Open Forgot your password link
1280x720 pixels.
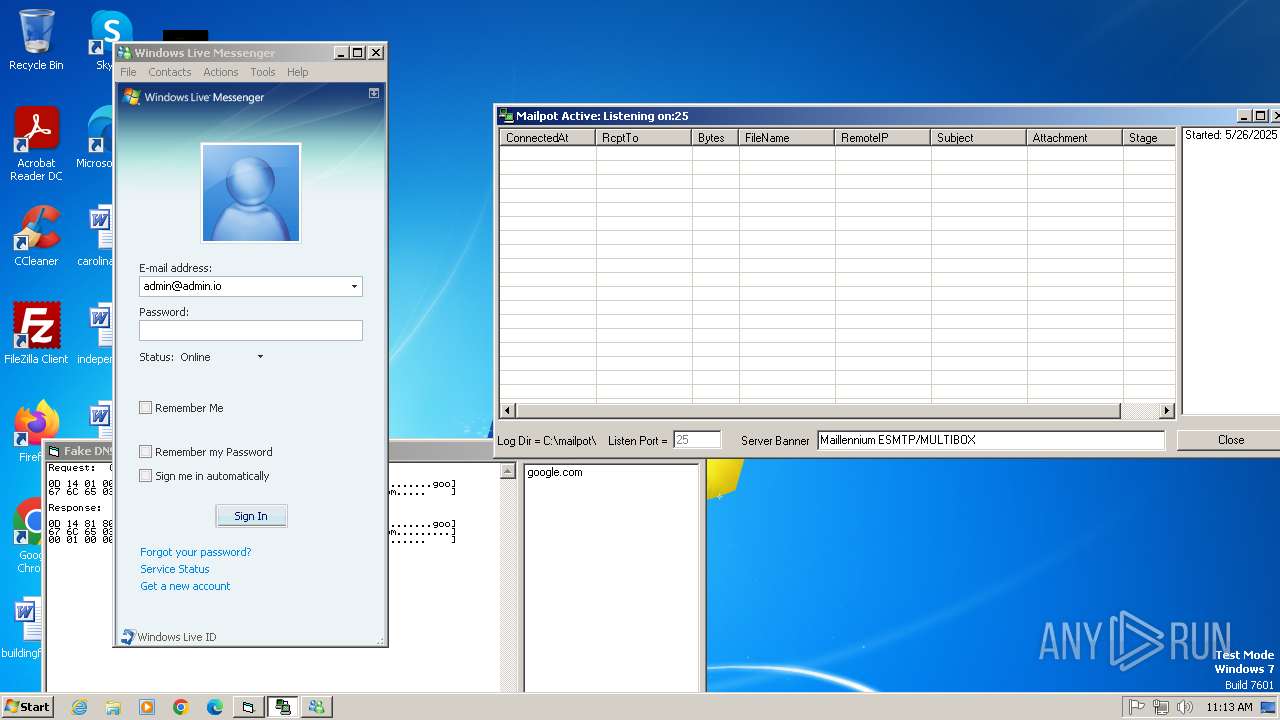(x=196, y=552)
